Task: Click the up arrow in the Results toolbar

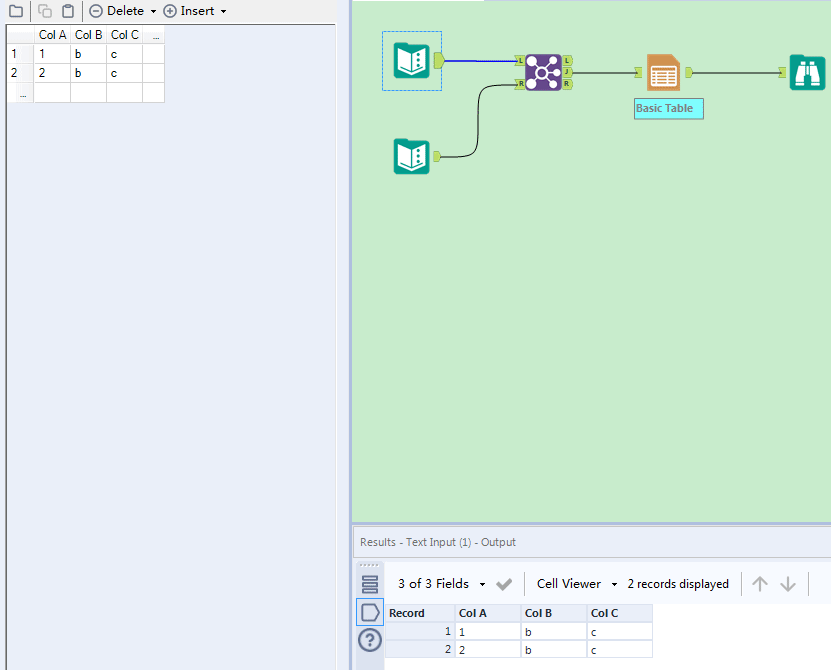Action: [x=760, y=583]
